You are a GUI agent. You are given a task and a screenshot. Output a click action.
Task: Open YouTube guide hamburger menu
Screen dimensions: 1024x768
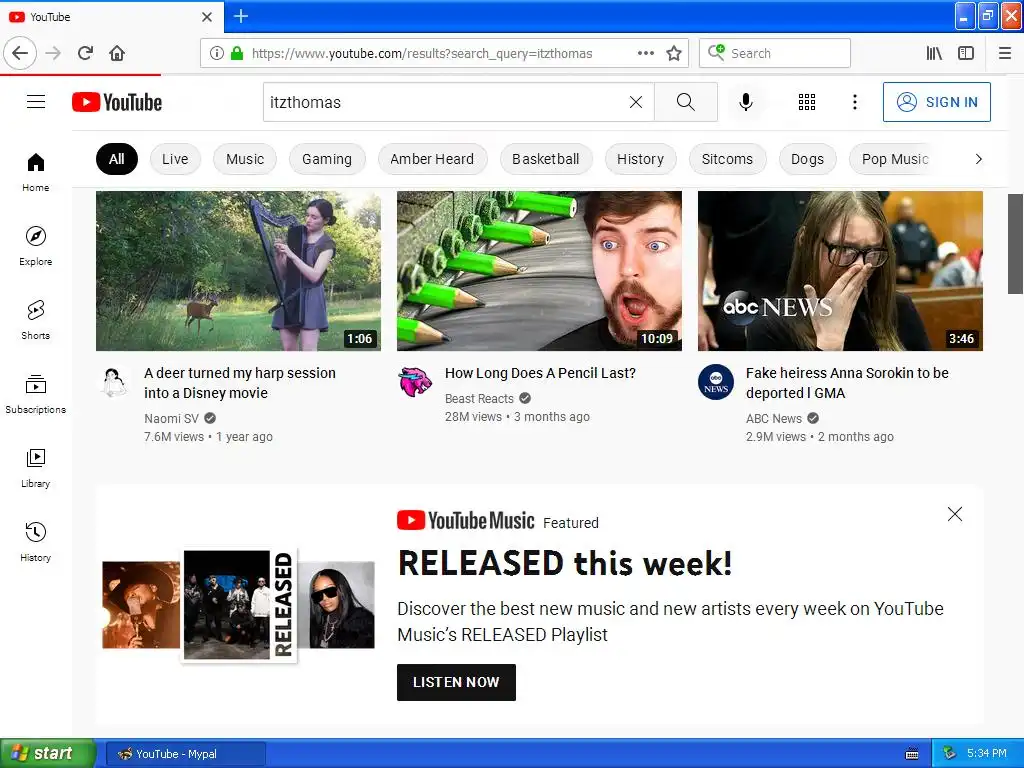point(36,102)
